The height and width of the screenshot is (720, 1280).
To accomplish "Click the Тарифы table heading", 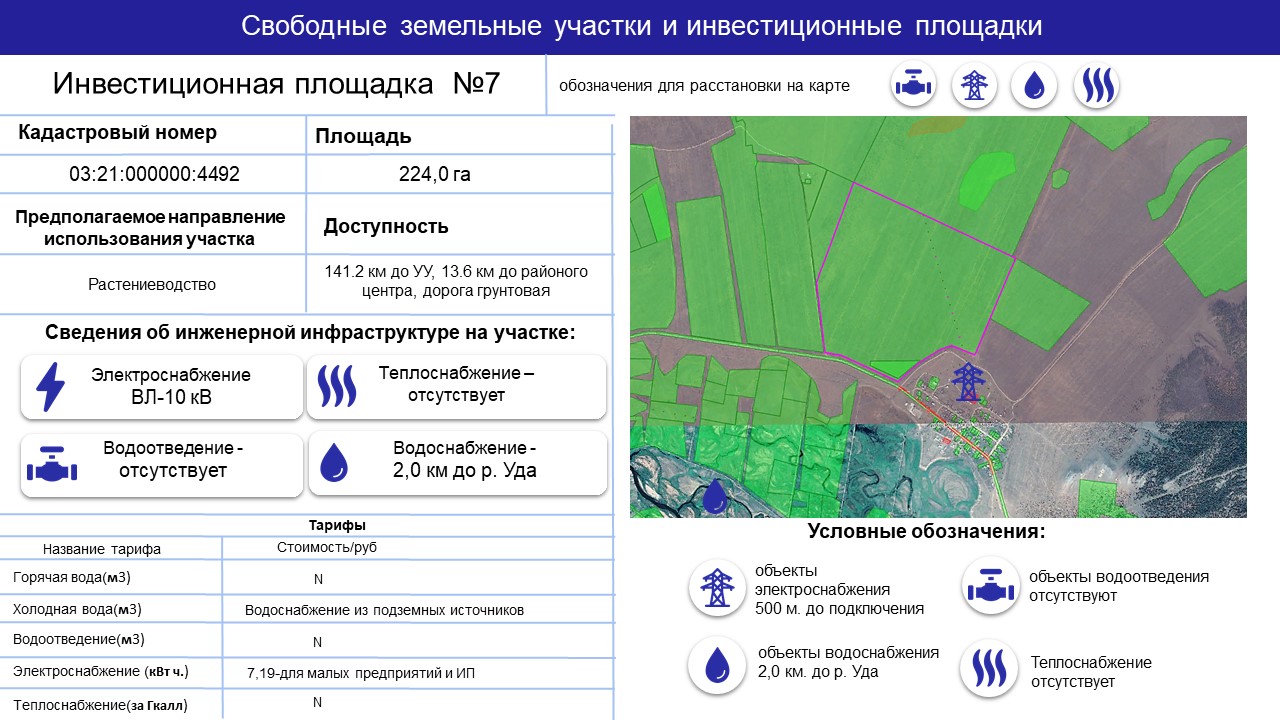I will coord(337,525).
